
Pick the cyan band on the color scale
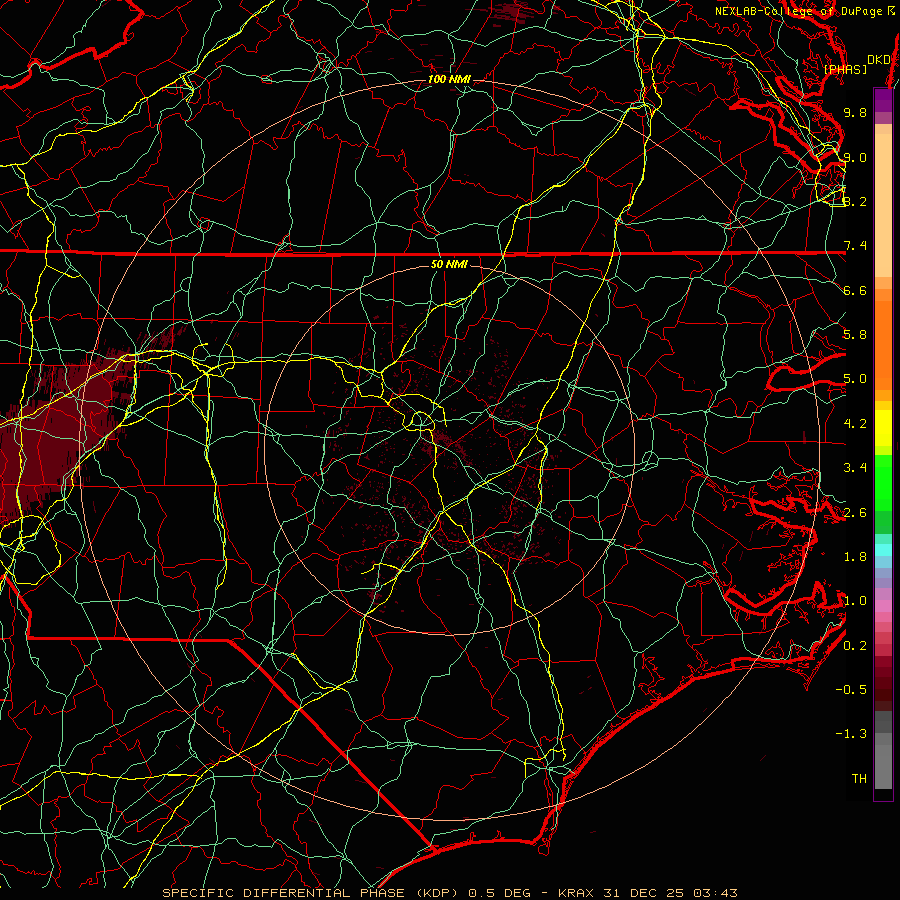pos(883,549)
